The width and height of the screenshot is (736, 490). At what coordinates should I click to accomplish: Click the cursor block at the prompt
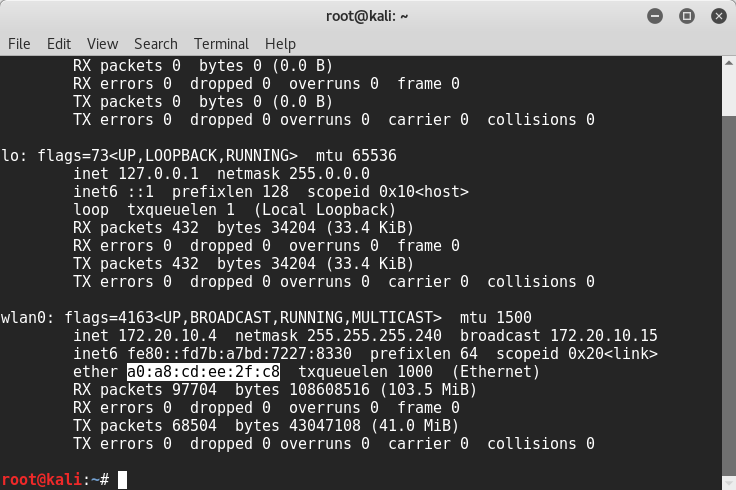(122, 480)
